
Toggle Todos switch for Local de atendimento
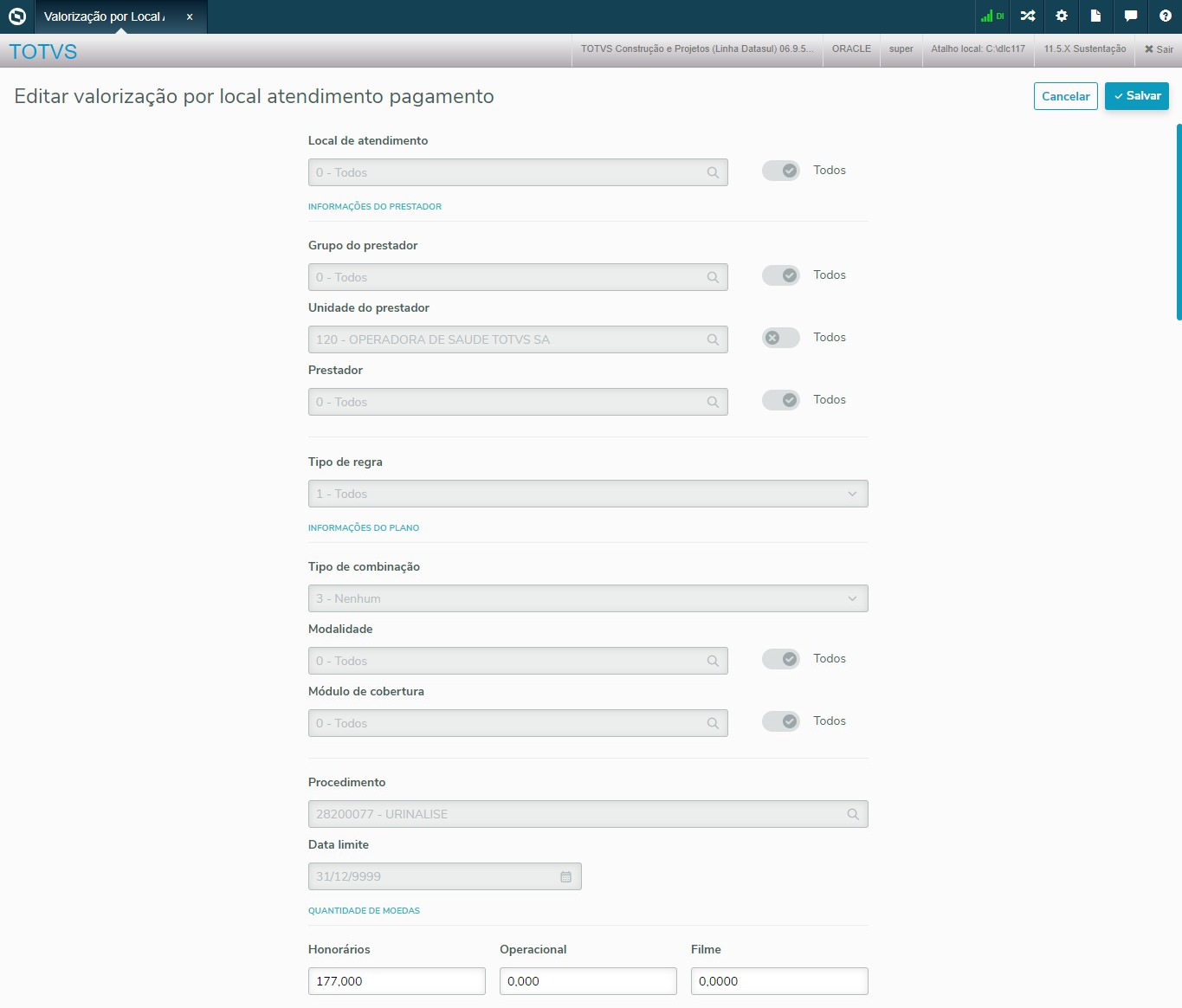(x=781, y=171)
